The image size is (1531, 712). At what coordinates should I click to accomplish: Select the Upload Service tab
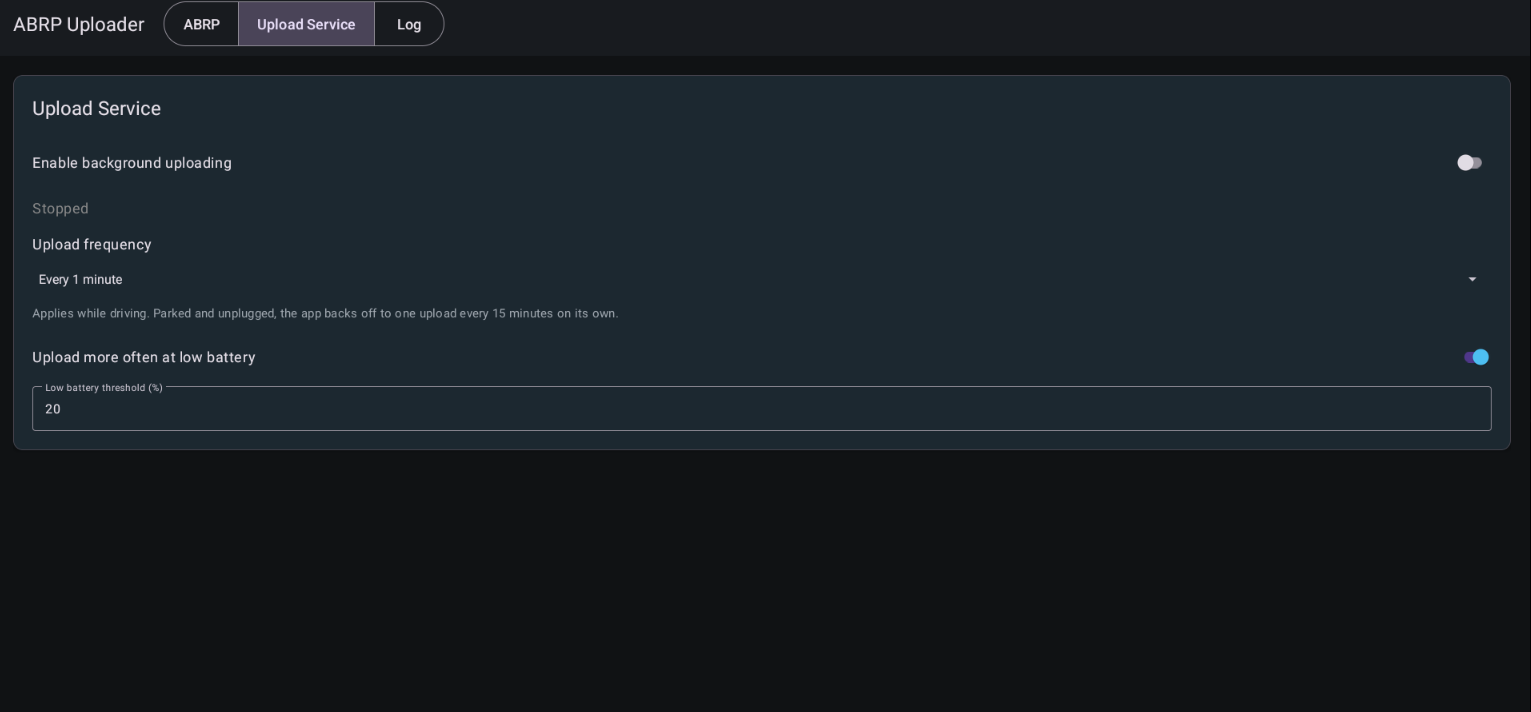(x=306, y=24)
